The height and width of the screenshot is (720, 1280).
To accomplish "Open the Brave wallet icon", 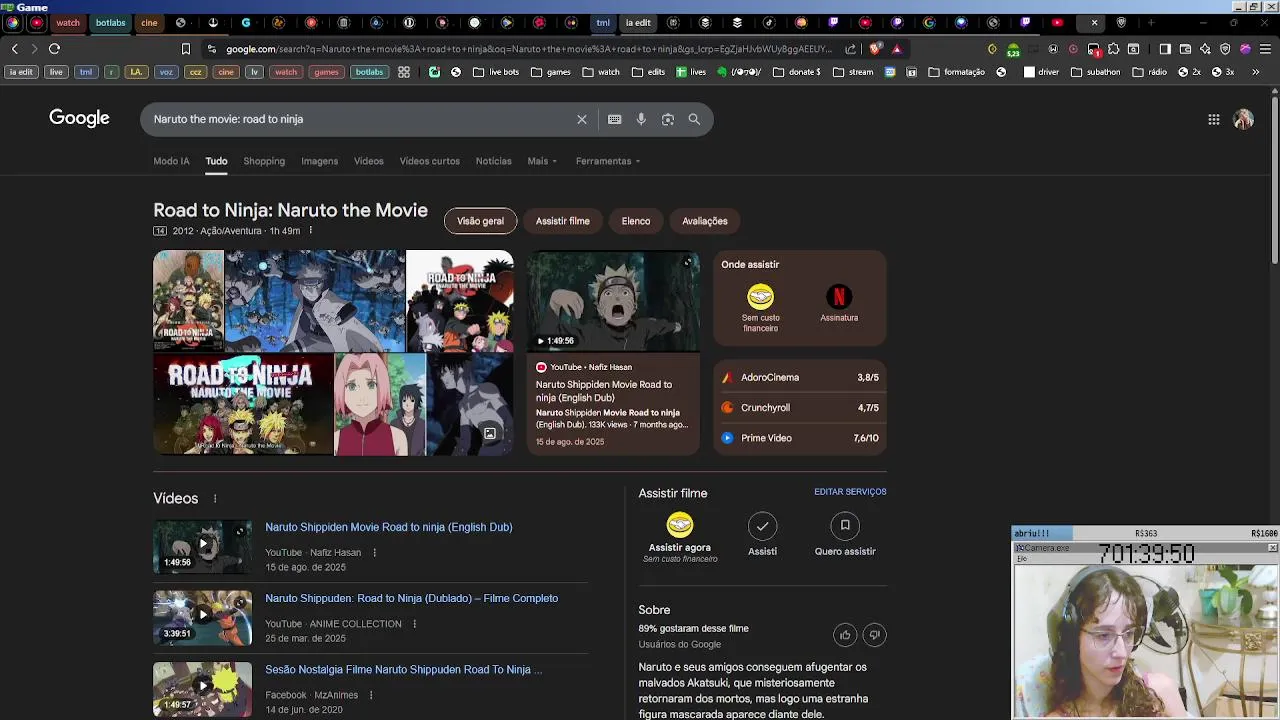I will (1185, 48).
